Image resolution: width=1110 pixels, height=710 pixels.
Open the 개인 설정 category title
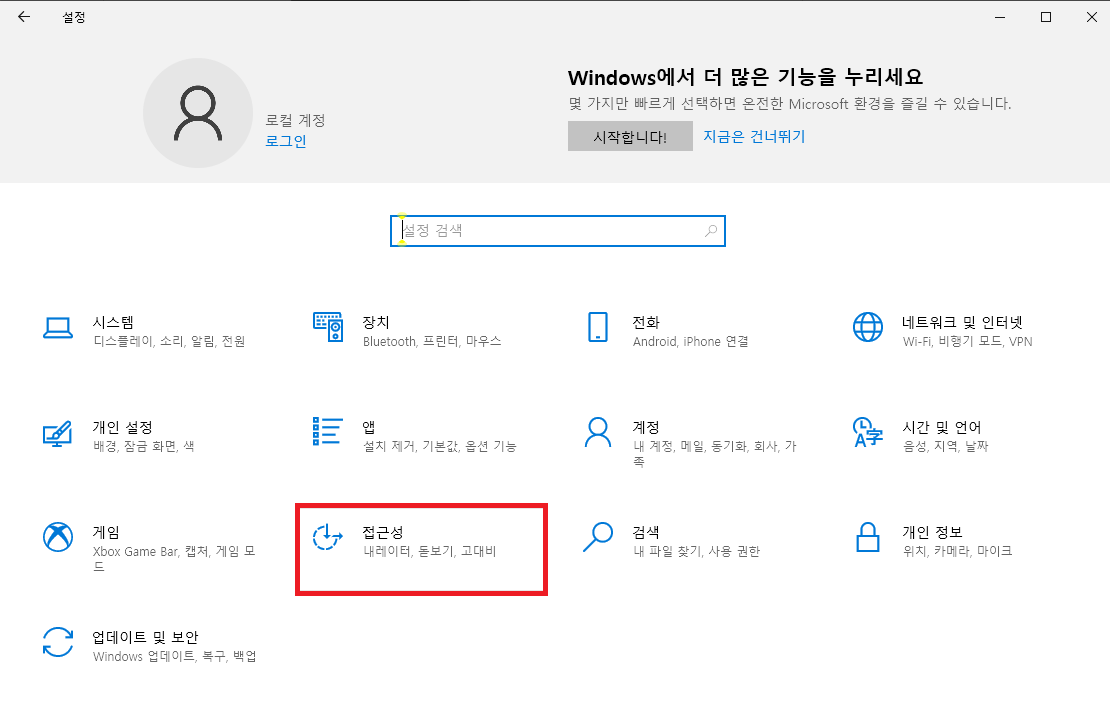[122, 427]
